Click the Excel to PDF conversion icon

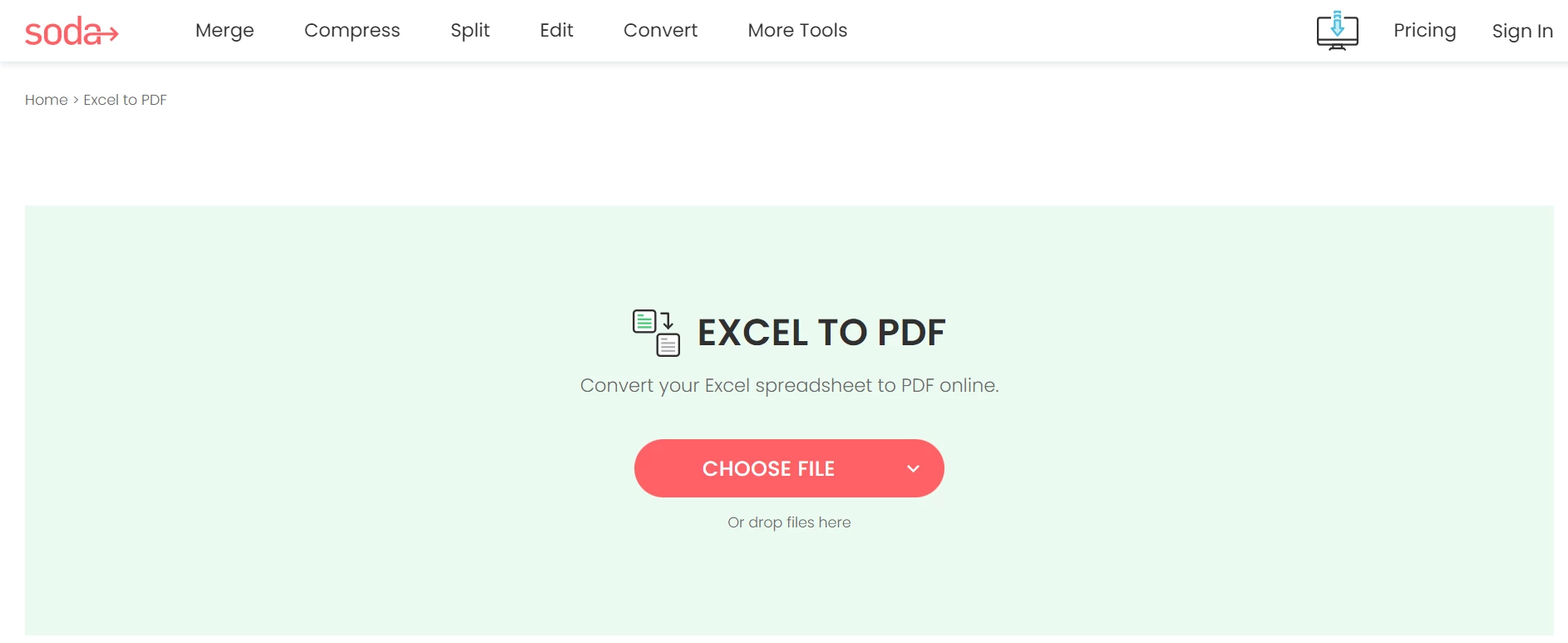656,333
